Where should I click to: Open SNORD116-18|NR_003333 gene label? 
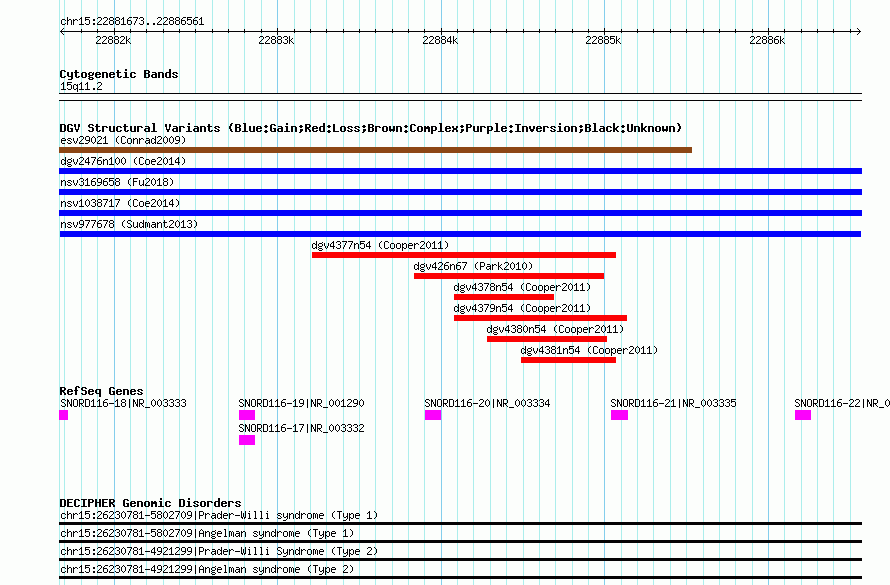pyautogui.click(x=123, y=403)
